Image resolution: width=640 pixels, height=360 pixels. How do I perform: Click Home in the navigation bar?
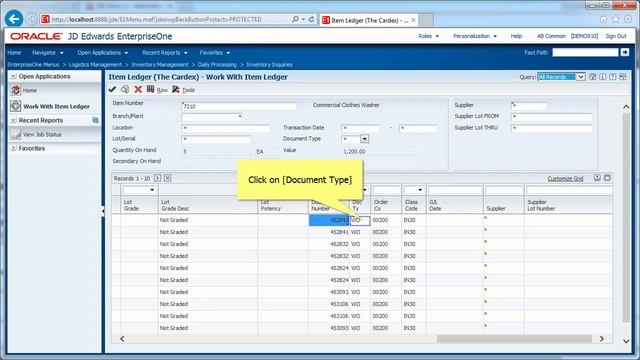[14, 53]
